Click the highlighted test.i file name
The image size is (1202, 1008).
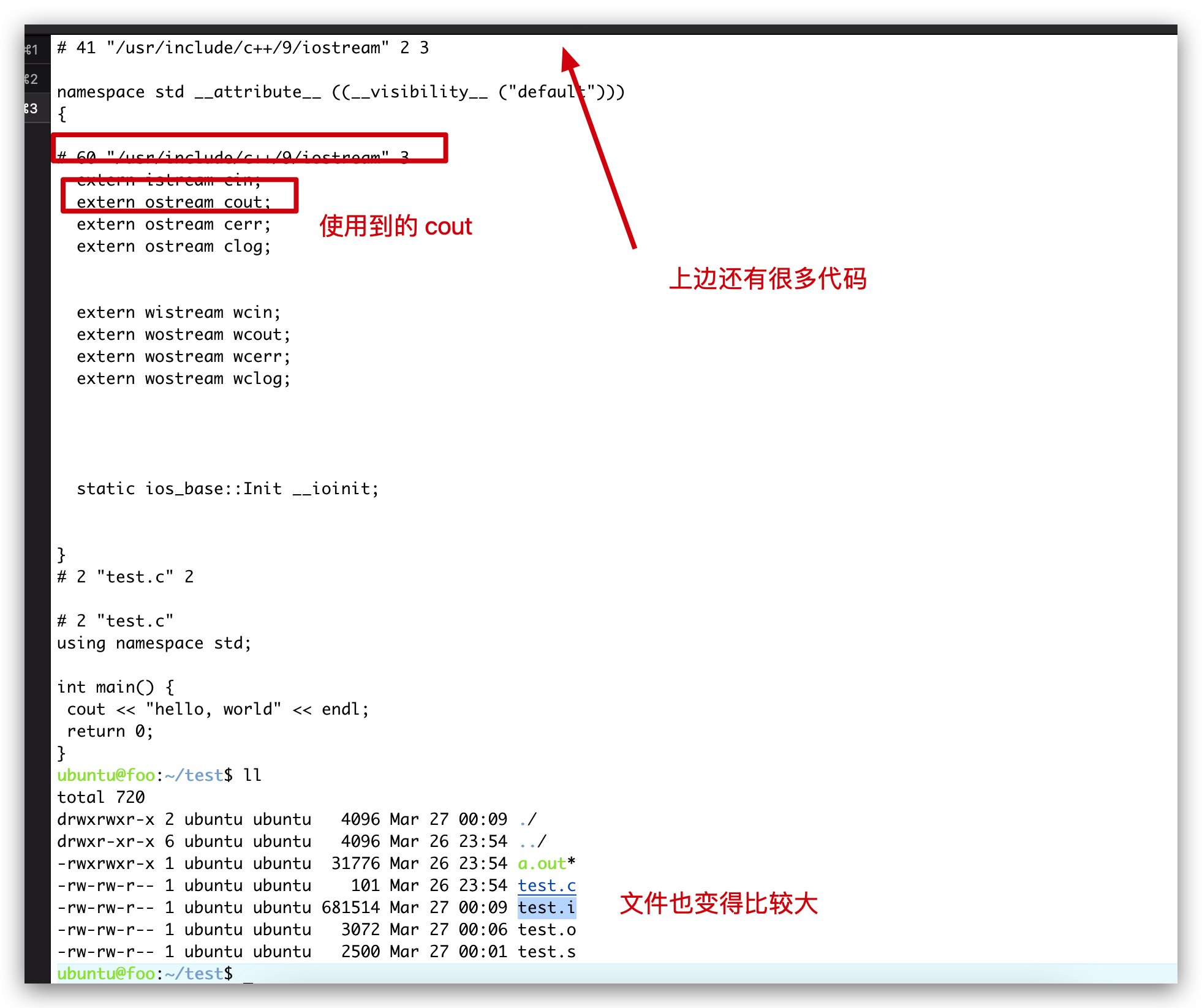(546, 908)
